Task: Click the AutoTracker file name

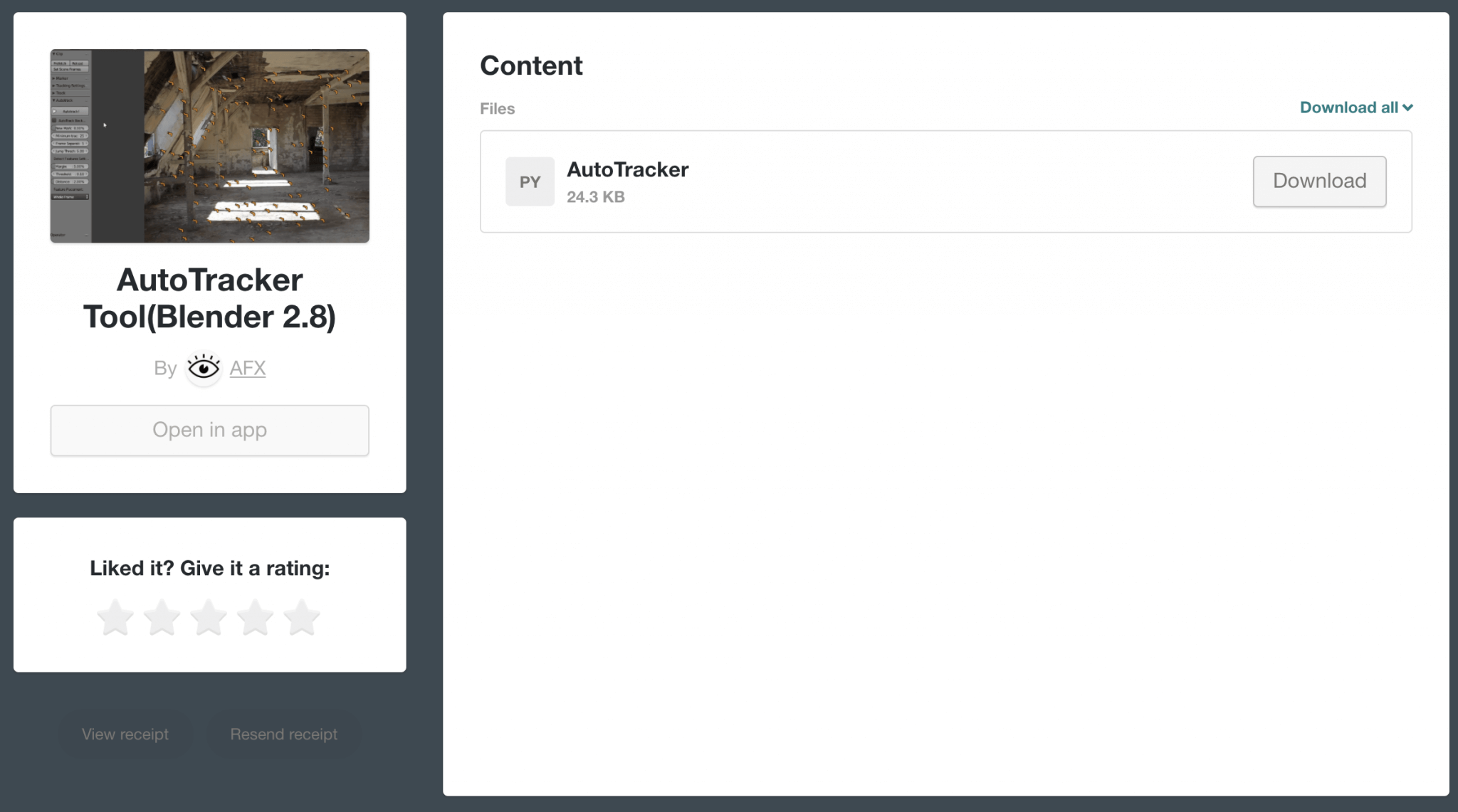Action: 627,170
